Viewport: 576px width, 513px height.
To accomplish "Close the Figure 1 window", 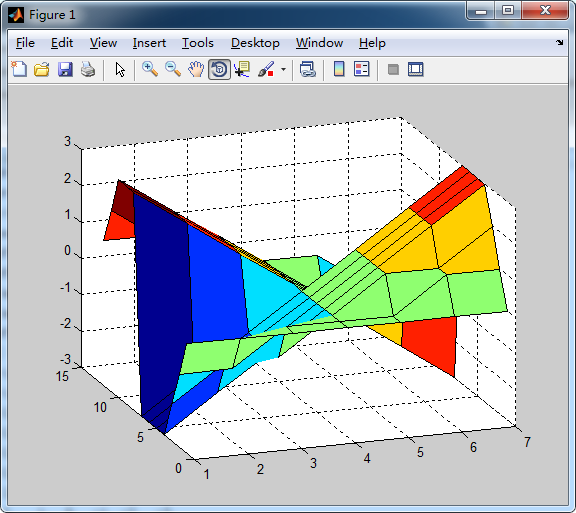I will coord(545,11).
